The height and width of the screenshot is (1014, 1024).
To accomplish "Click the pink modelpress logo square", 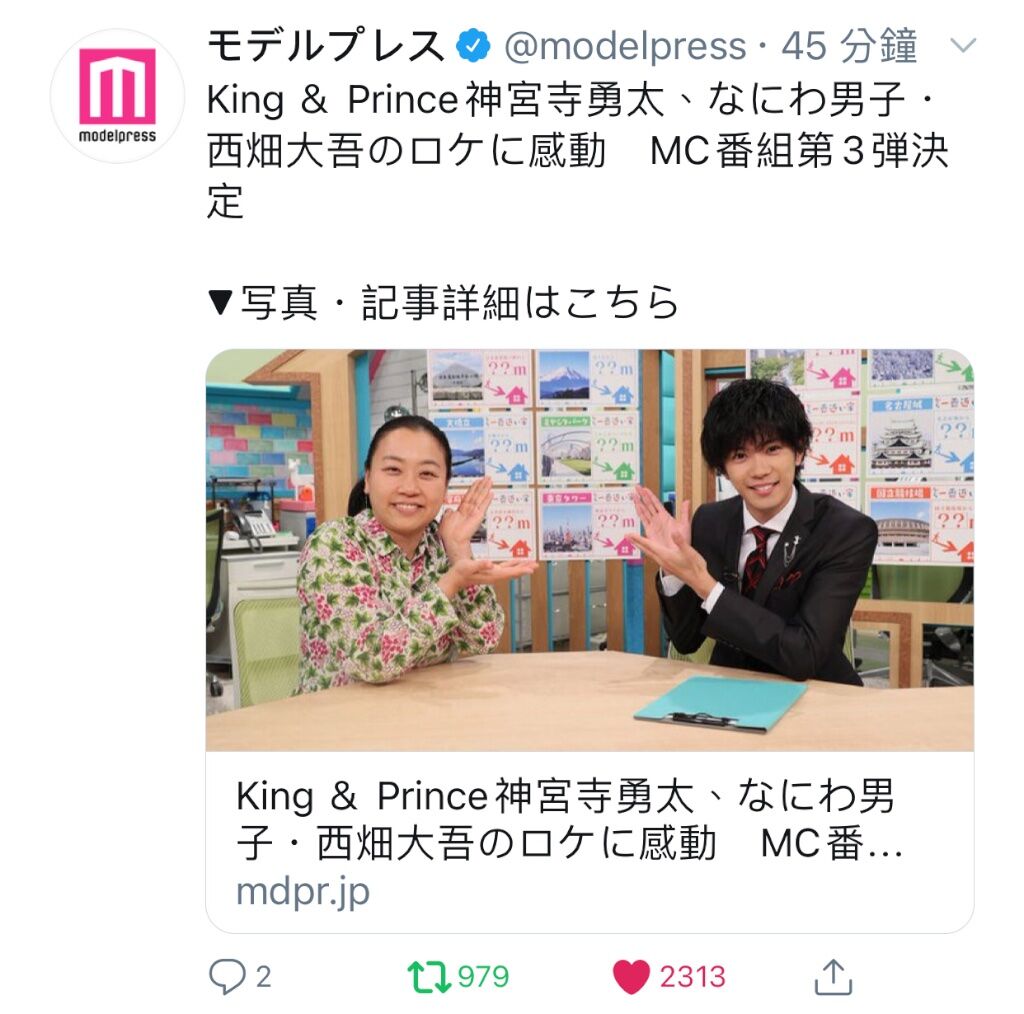I will pos(118,86).
